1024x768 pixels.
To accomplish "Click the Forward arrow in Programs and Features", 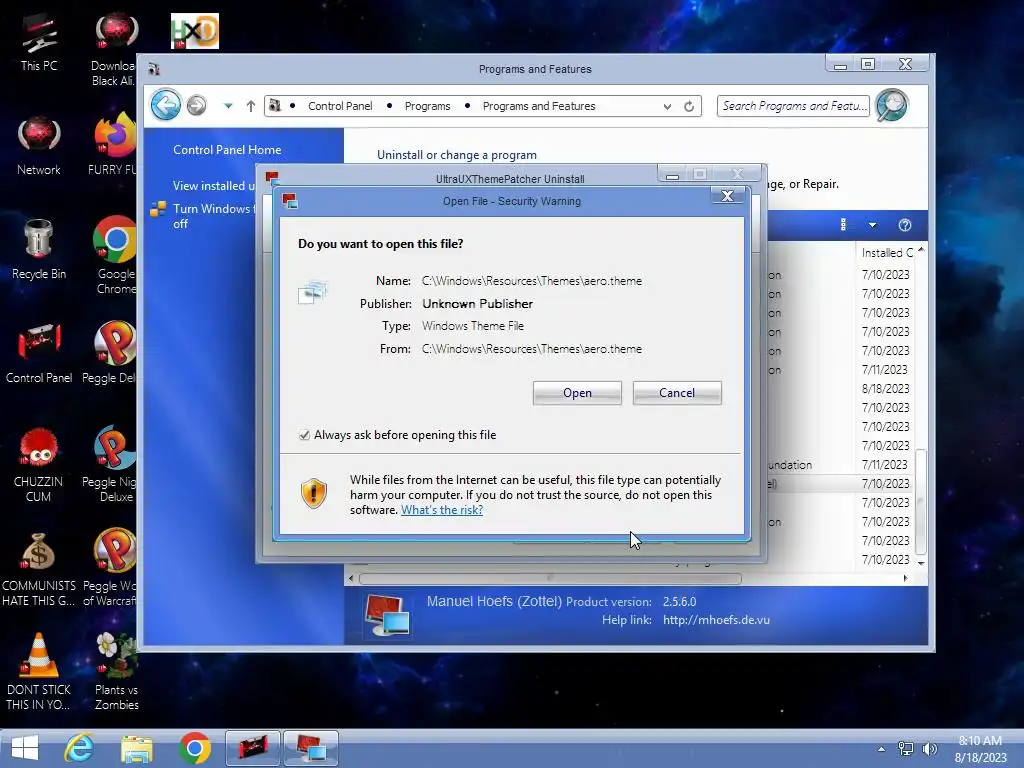I will 197,105.
